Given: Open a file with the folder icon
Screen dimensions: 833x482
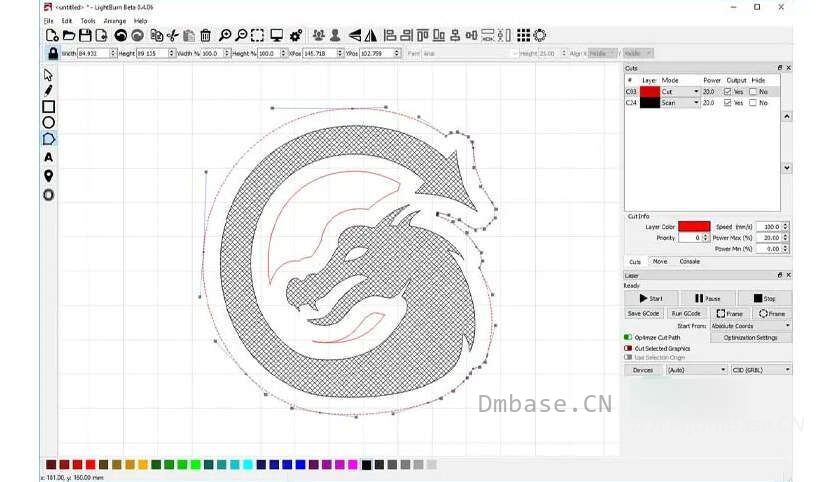Looking at the screenshot, I should tap(69, 36).
